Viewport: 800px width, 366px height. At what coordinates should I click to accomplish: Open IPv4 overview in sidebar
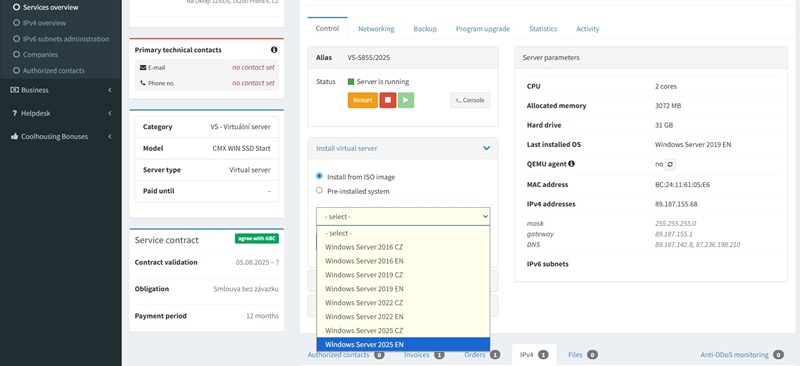(44, 23)
